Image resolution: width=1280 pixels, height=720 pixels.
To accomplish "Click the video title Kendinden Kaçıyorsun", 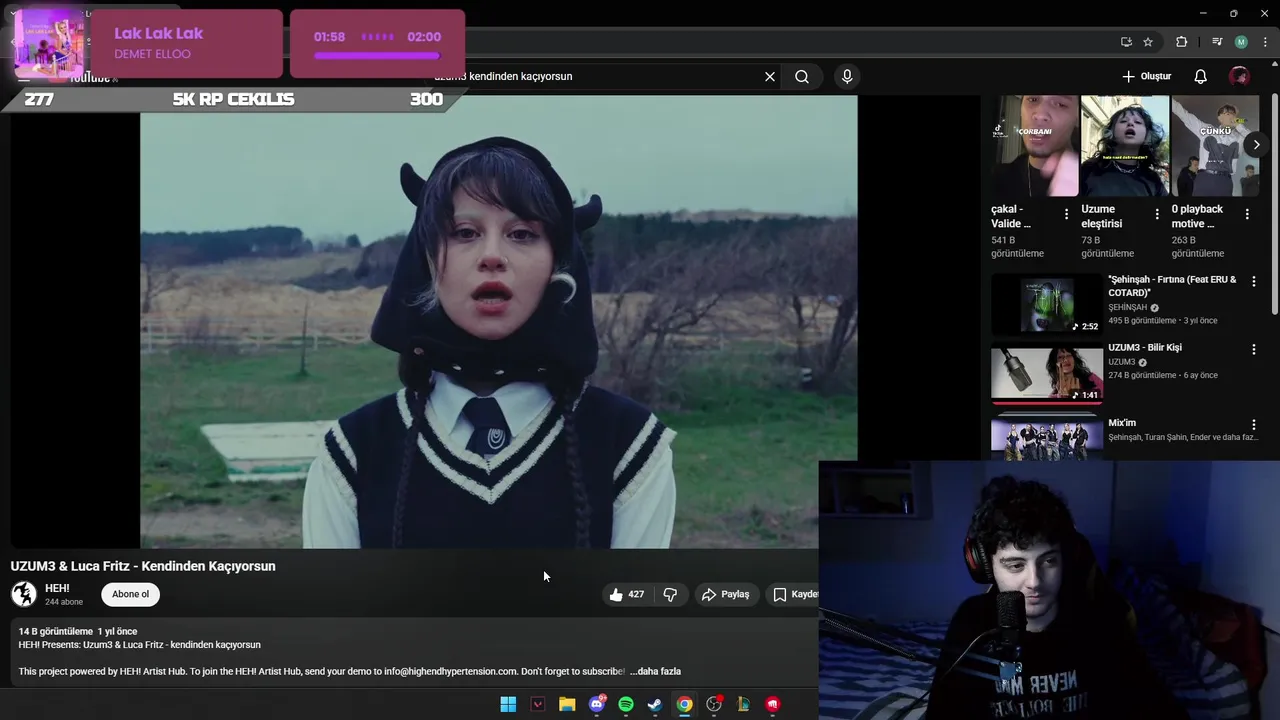I will (x=143, y=566).
